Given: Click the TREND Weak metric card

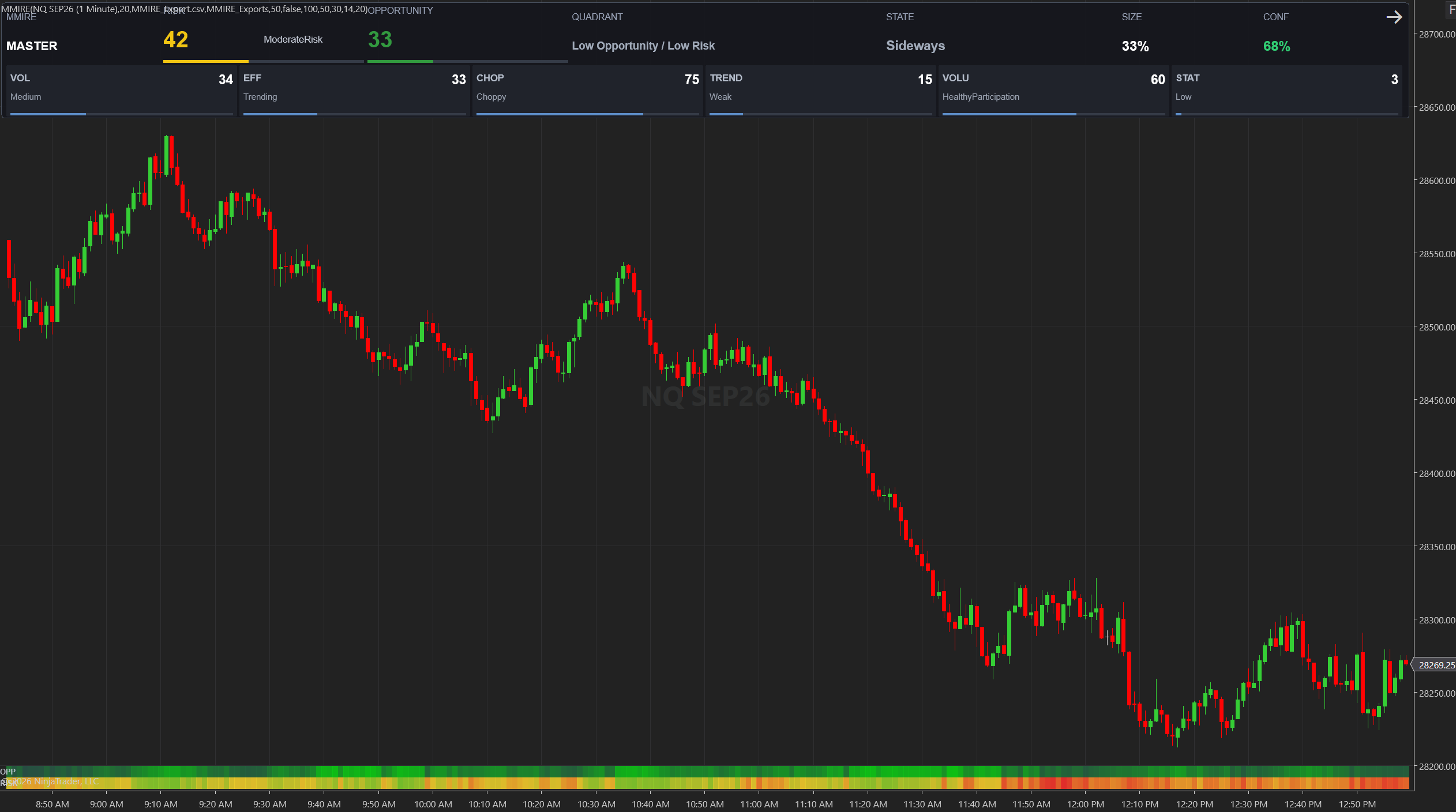Looking at the screenshot, I should [820, 91].
